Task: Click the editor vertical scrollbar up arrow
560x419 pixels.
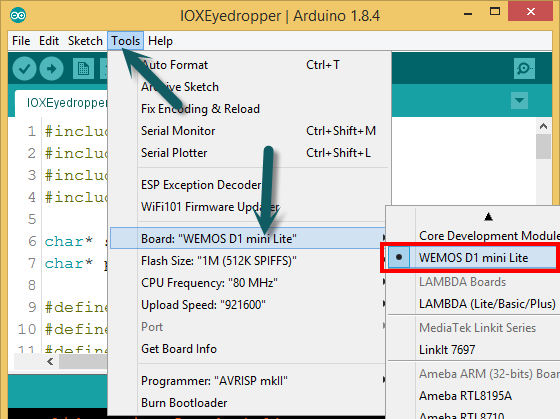Action: click(x=544, y=126)
